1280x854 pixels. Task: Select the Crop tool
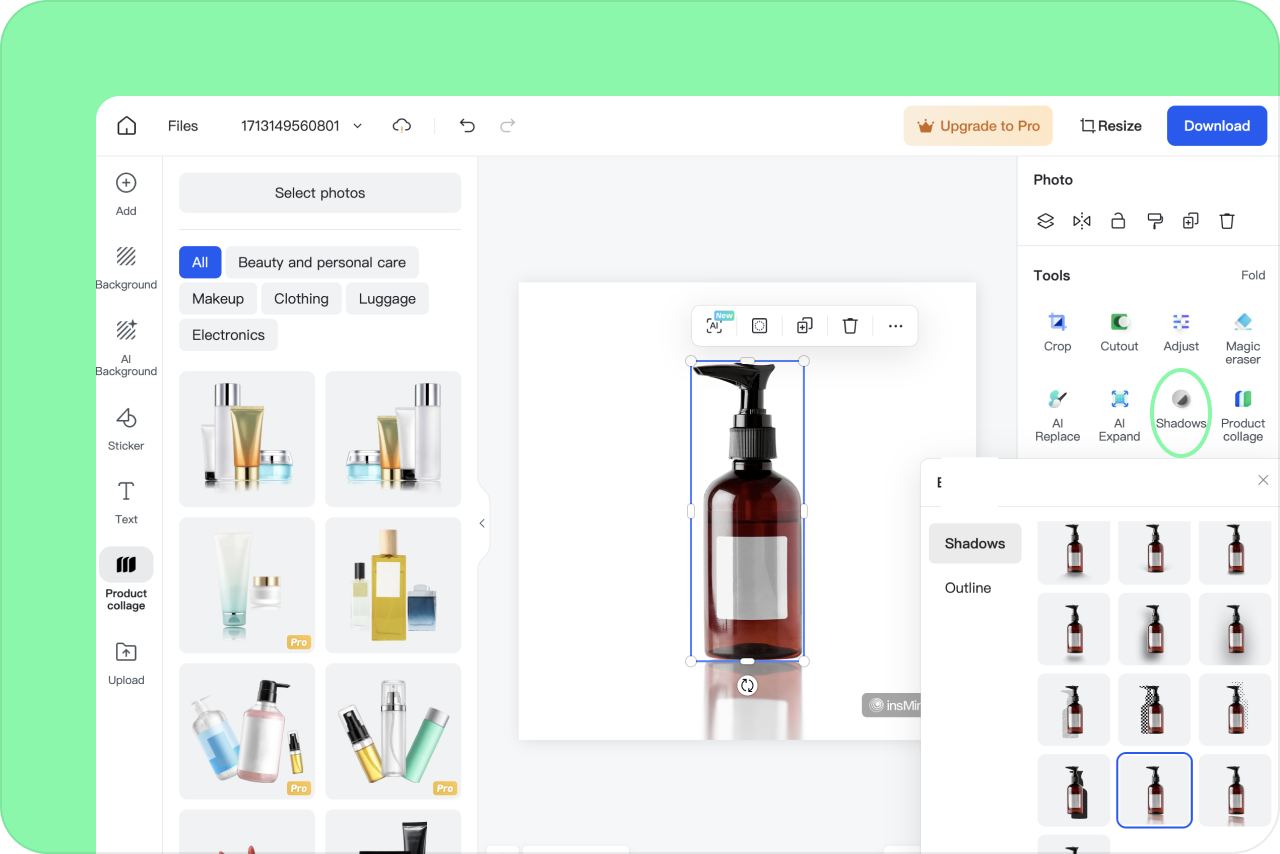pyautogui.click(x=1057, y=332)
